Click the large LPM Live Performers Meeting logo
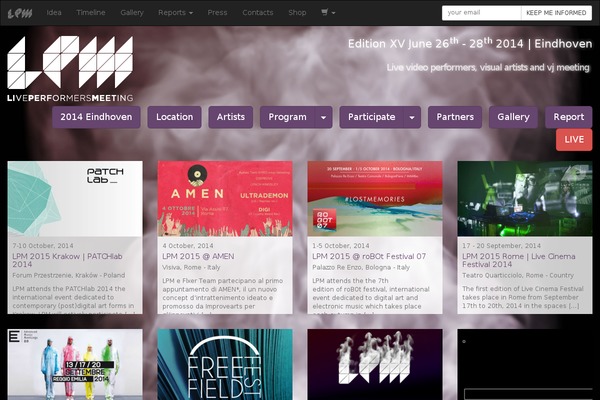600x400 pixels. coord(70,69)
